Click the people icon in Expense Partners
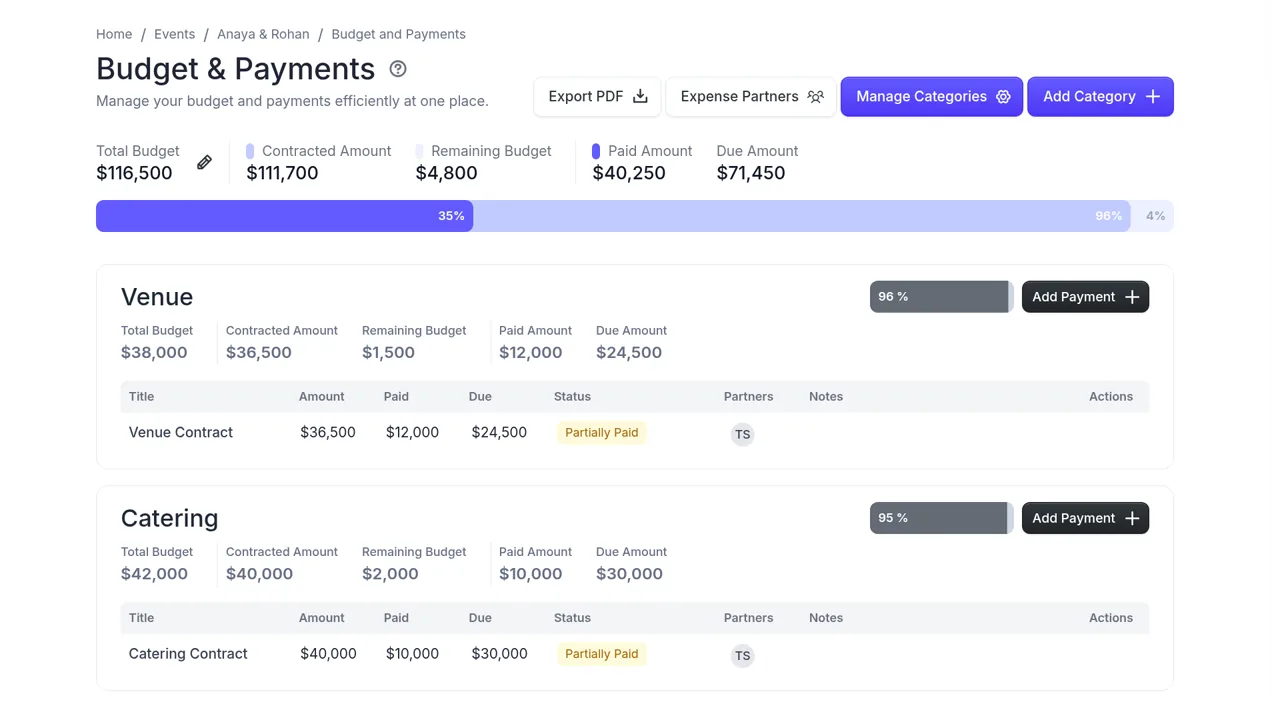 [816, 96]
